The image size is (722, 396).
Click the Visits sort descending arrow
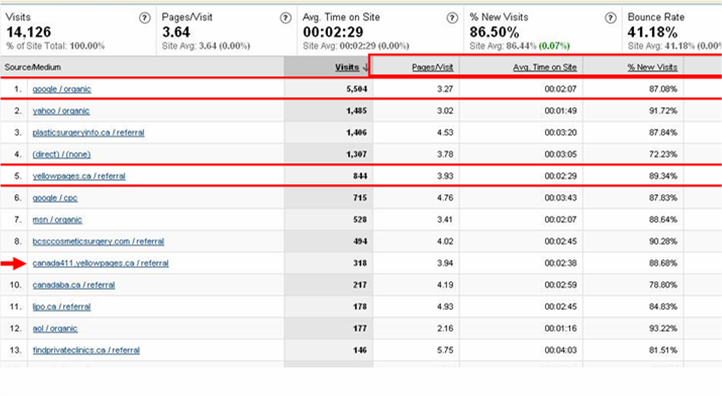point(366,68)
